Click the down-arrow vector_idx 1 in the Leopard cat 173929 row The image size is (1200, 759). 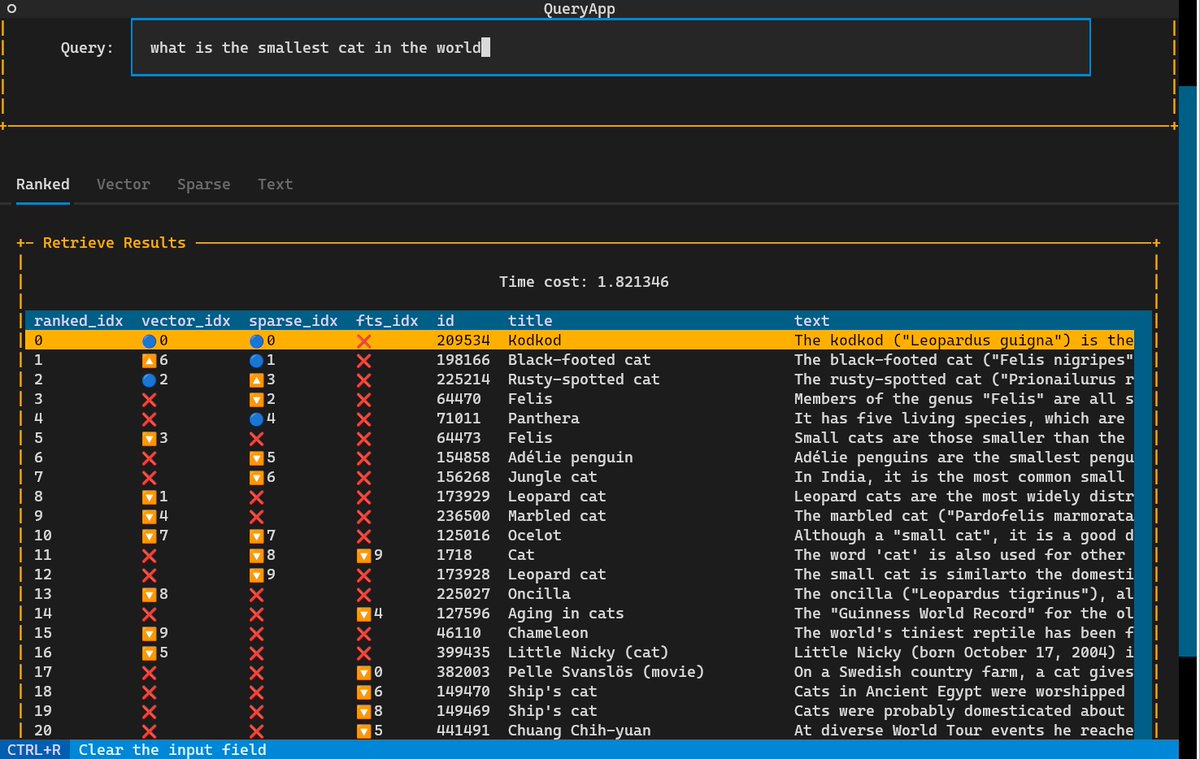[154, 496]
